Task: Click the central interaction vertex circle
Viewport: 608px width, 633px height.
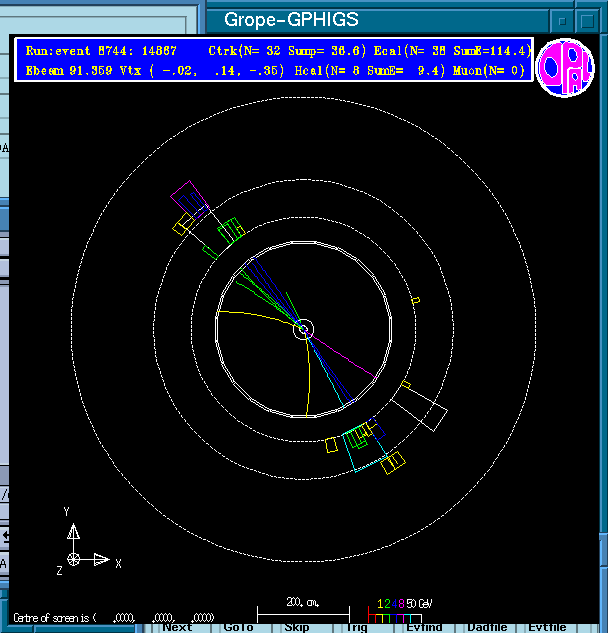Action: 304,329
